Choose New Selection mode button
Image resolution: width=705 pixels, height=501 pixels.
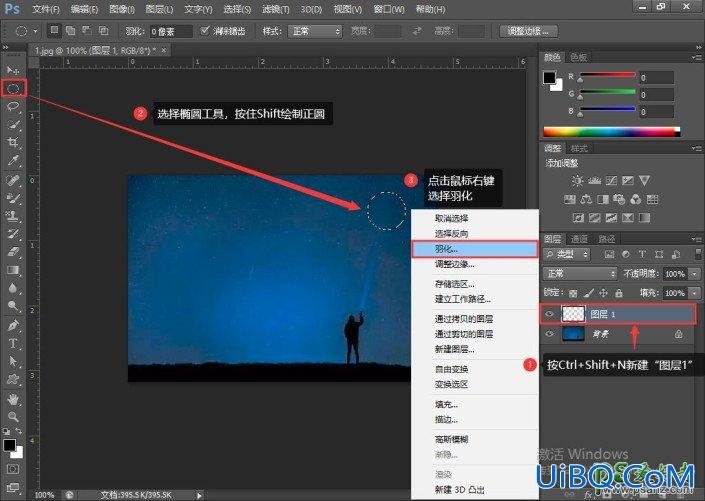point(54,31)
